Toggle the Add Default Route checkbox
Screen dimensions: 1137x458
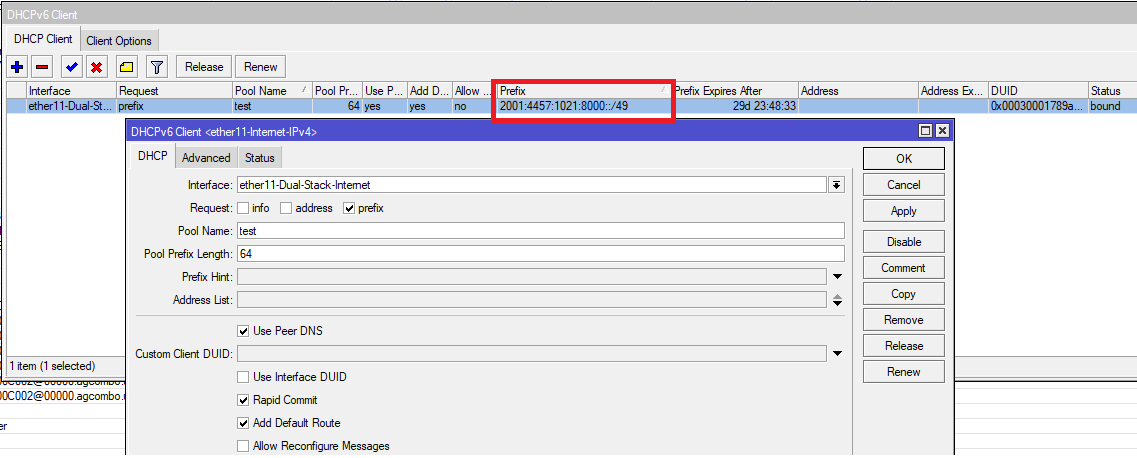244,422
